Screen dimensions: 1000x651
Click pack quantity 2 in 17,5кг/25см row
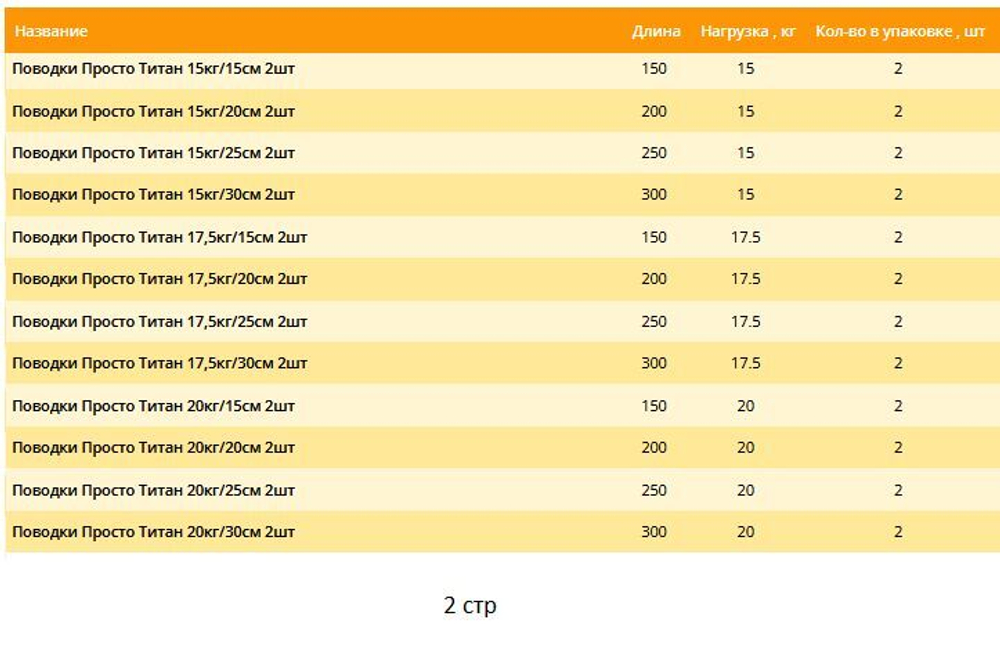(898, 321)
